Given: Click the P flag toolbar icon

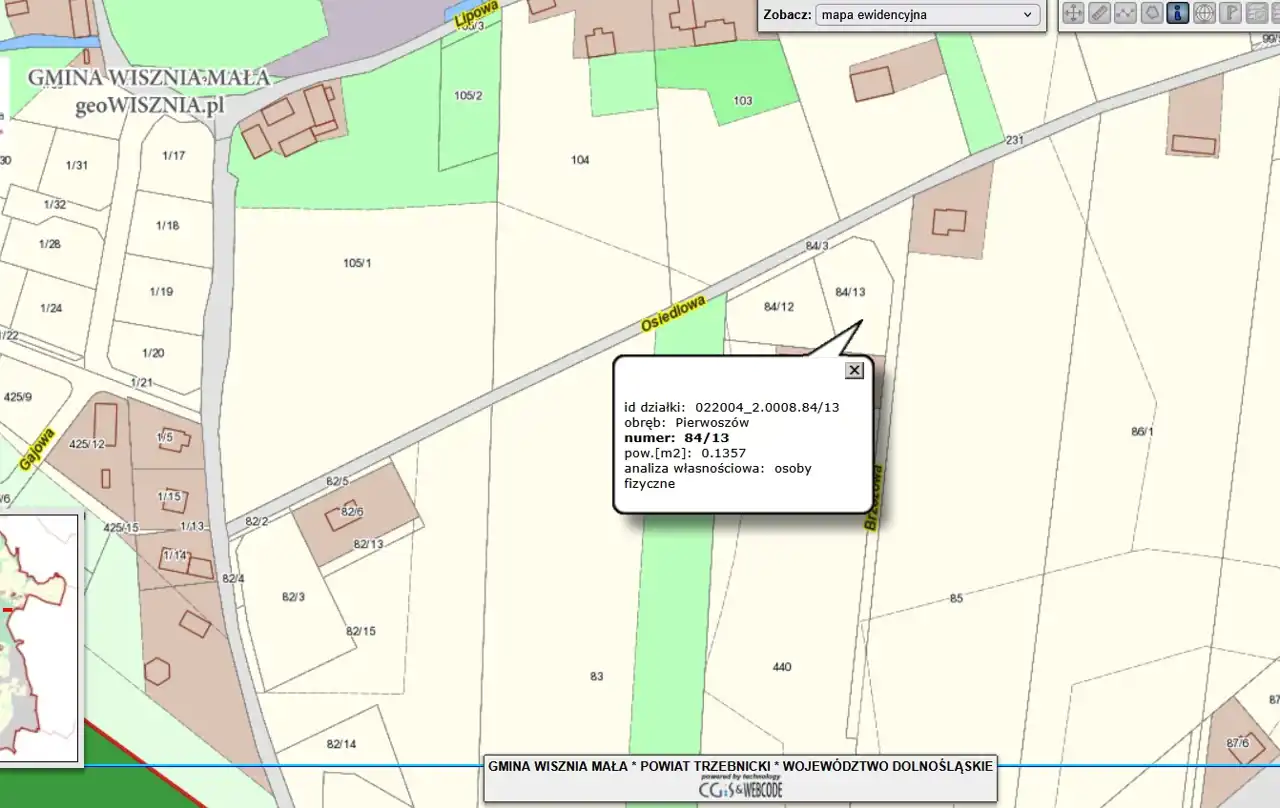Looking at the screenshot, I should tap(1230, 14).
